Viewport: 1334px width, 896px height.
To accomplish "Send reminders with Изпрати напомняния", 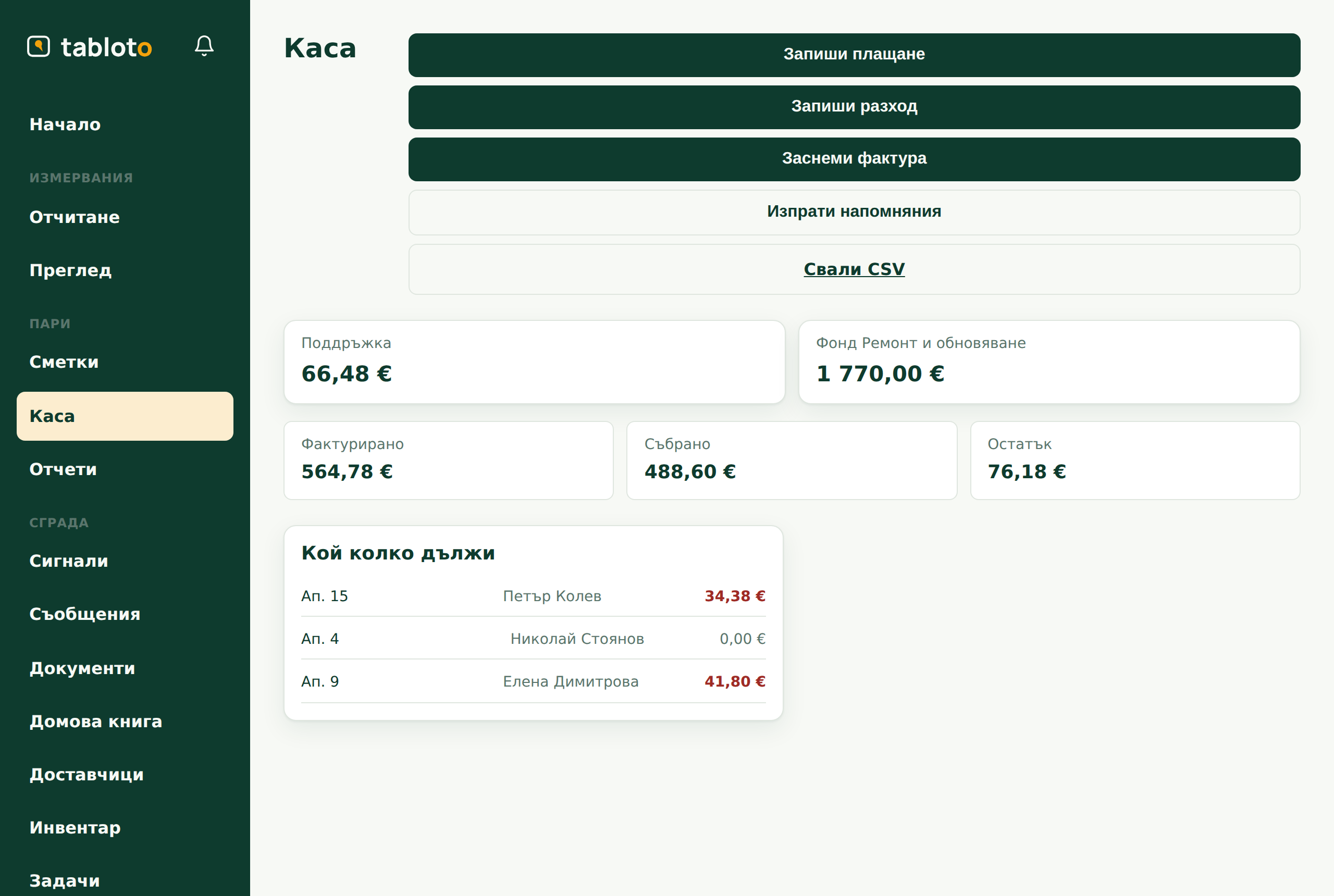I will [x=854, y=212].
